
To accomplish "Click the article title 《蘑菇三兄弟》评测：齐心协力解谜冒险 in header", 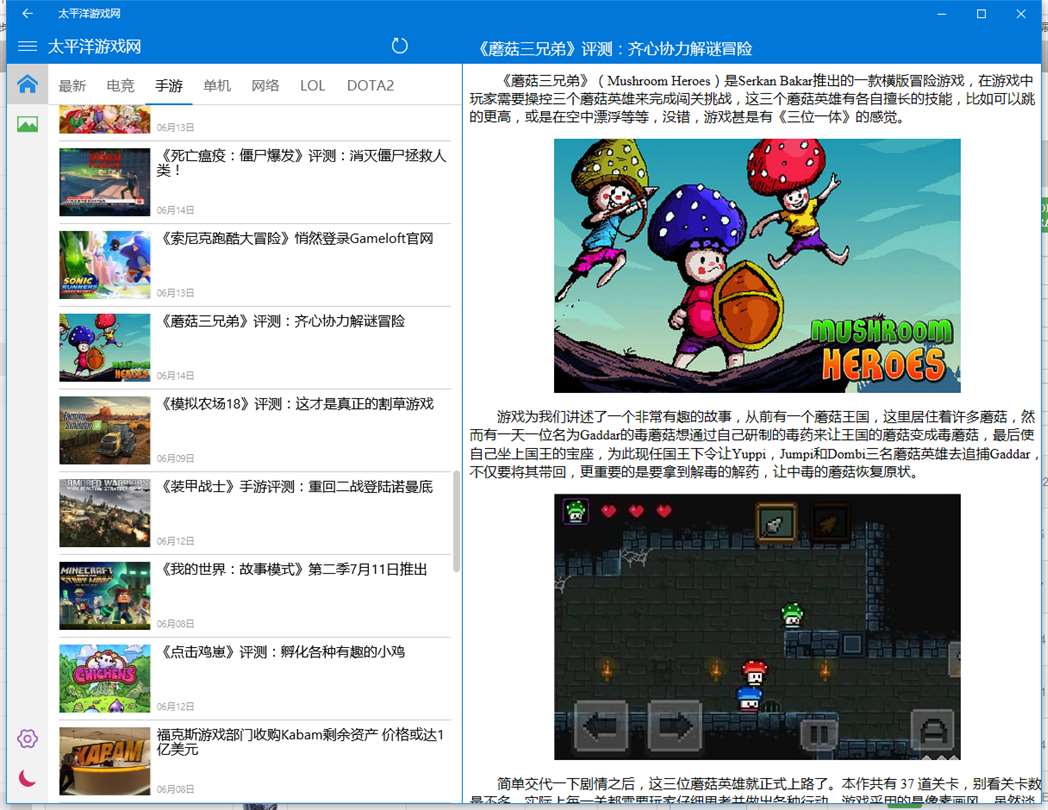I will coord(614,49).
